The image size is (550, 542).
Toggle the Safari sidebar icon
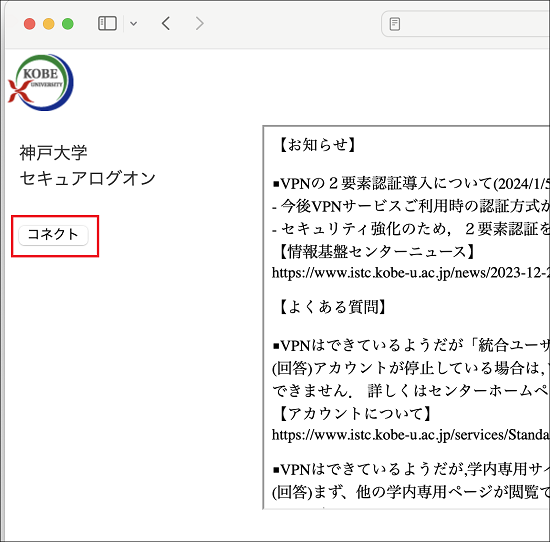(x=107, y=24)
